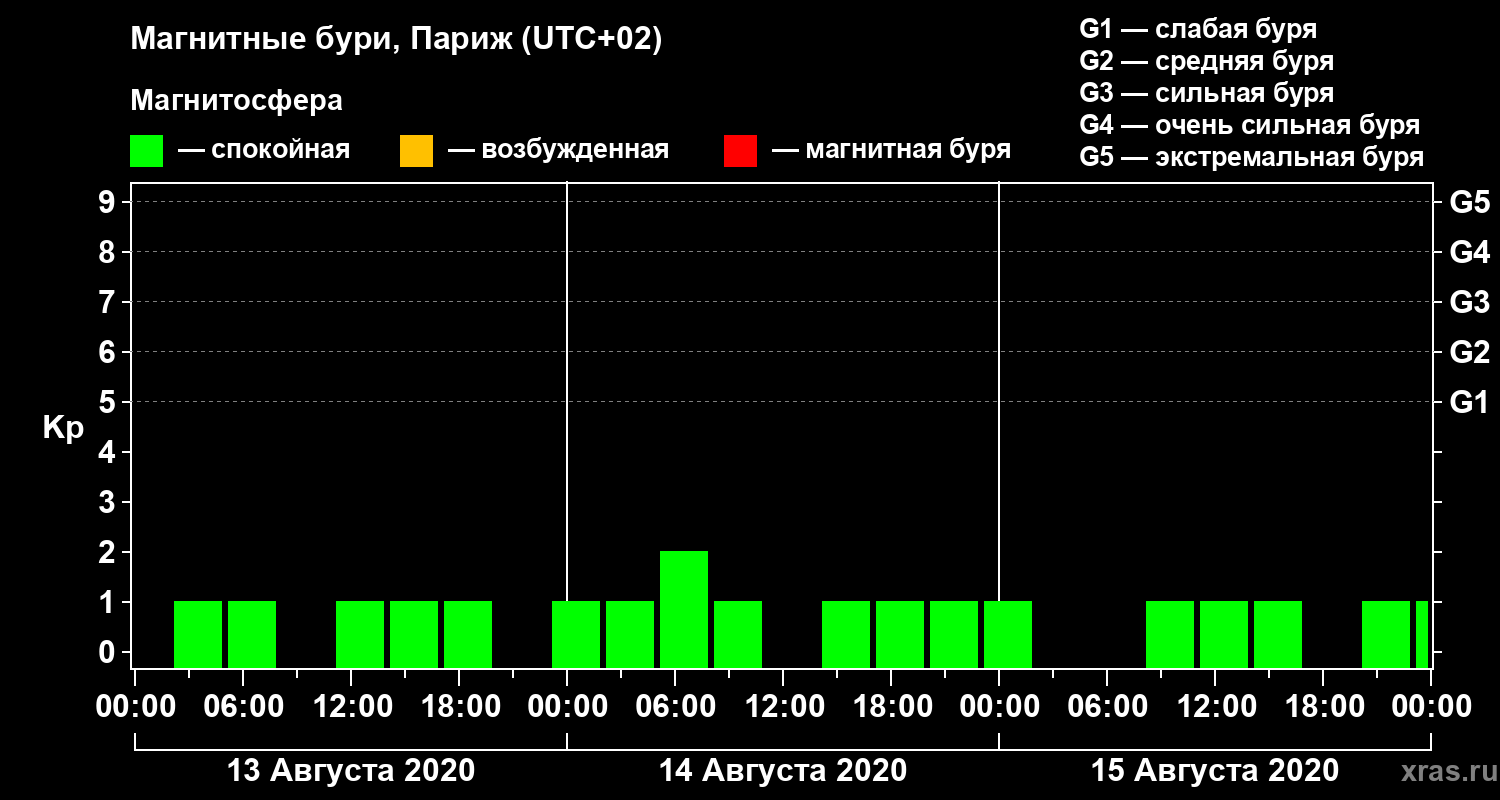
Task: Click the G3 label on right axis
Action: pos(1469,303)
